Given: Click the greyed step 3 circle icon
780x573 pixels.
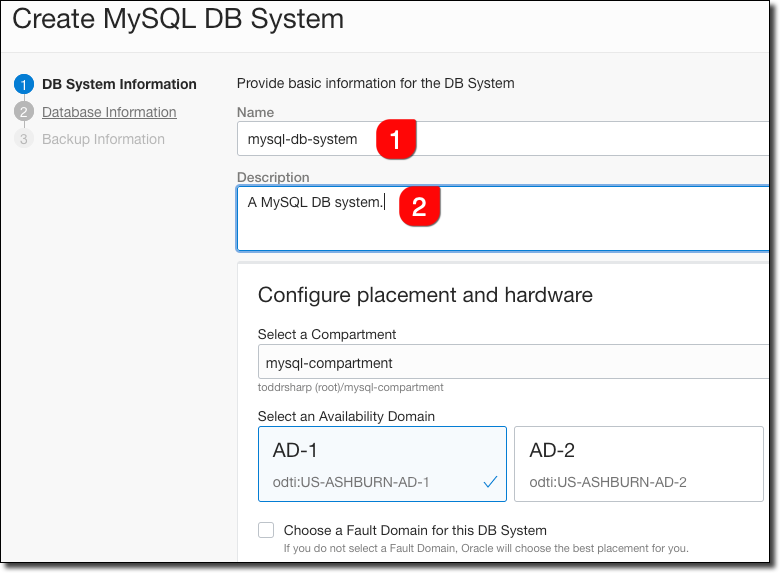Looking at the screenshot, I should pos(24,139).
